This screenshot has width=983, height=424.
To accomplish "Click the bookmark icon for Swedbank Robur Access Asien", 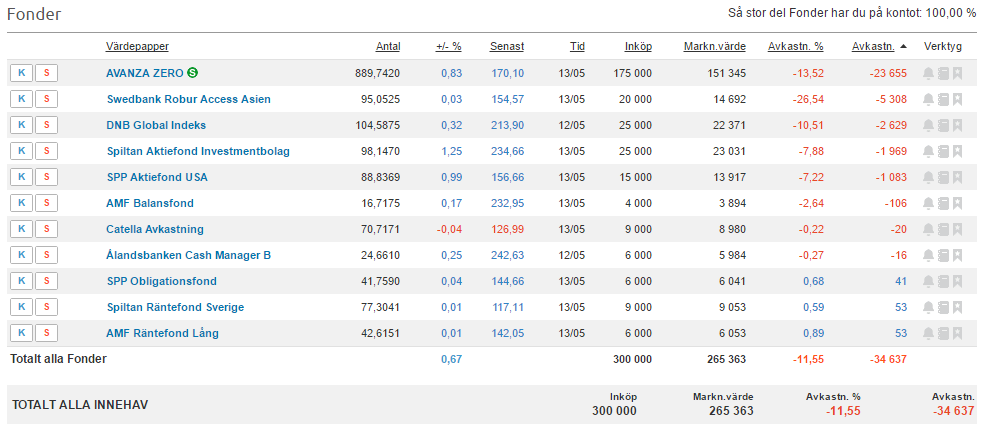I will tap(957, 99).
